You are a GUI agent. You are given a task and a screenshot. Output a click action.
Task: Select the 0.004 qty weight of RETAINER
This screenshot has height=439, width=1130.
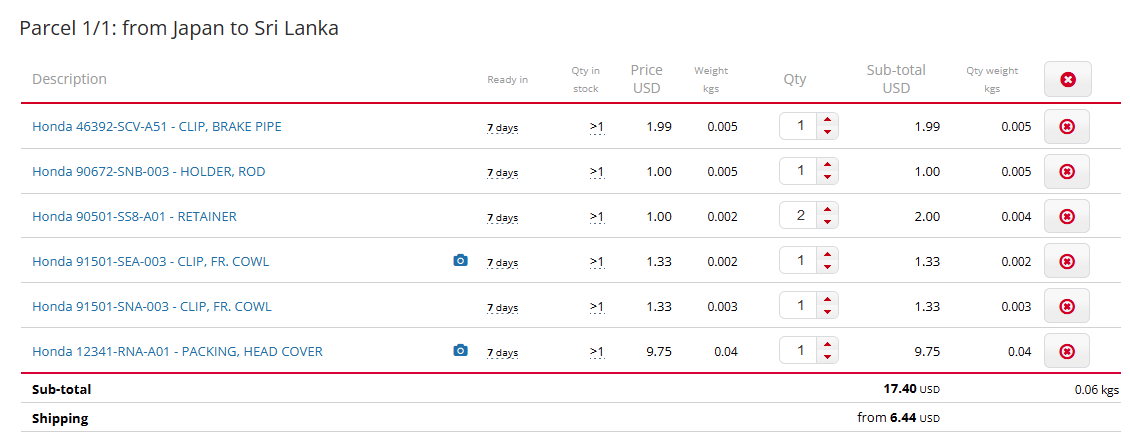(1016, 216)
